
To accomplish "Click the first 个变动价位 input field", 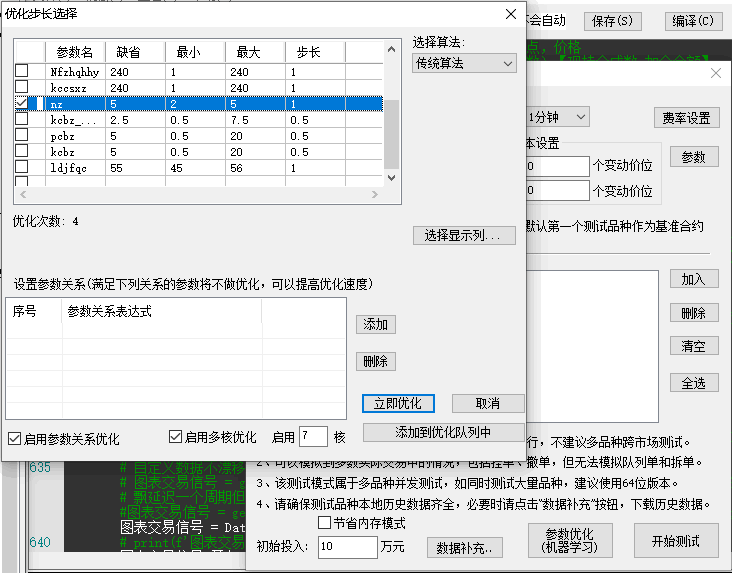I will (558, 166).
